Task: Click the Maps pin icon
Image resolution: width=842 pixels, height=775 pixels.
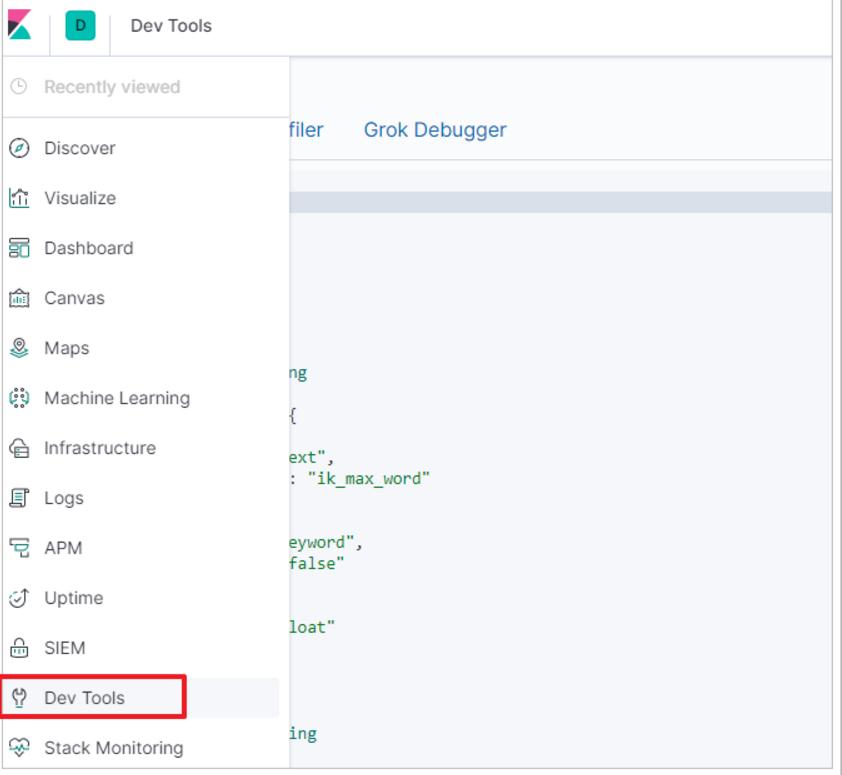Action: pyautogui.click(x=19, y=348)
